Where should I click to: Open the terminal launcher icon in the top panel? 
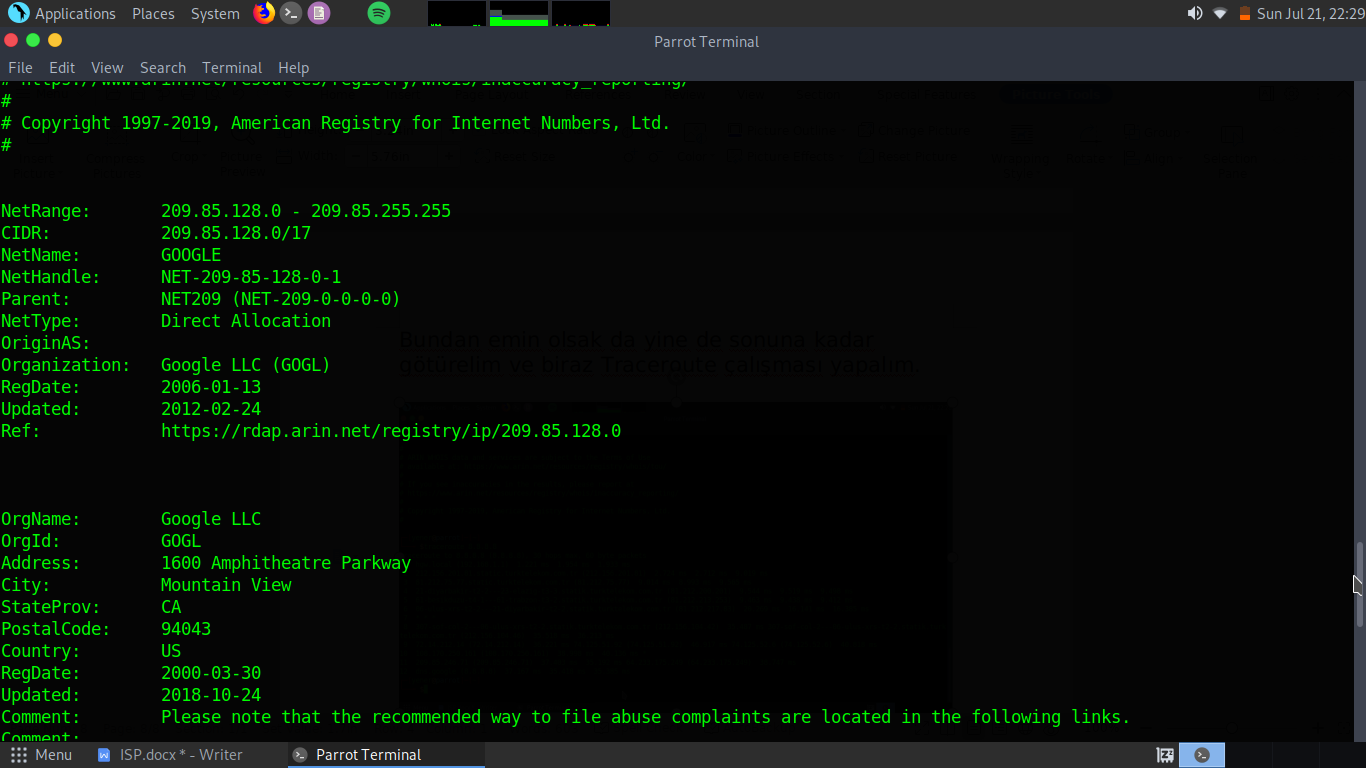(291, 13)
